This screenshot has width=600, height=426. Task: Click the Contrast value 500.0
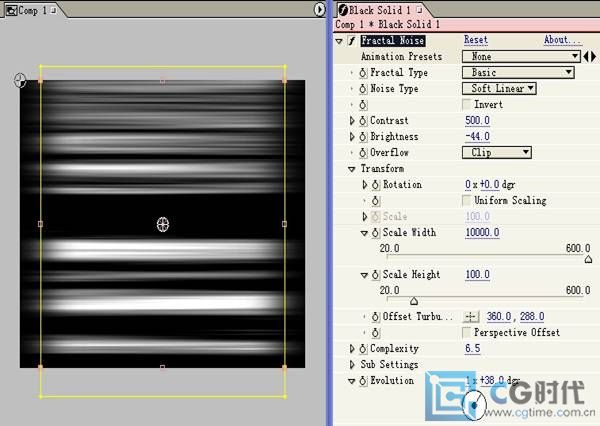click(477, 121)
